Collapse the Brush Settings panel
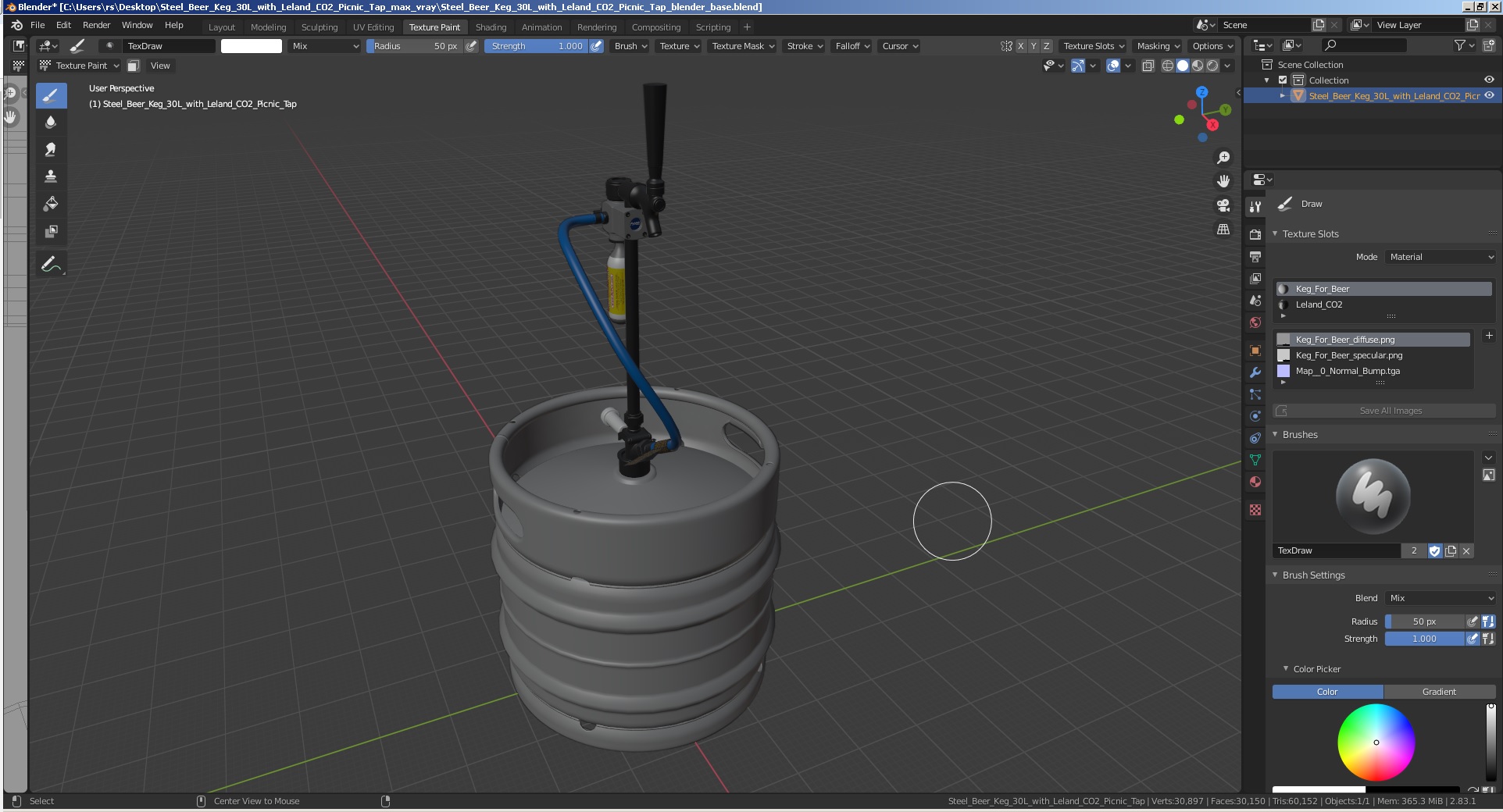1503x812 pixels. (1275, 575)
